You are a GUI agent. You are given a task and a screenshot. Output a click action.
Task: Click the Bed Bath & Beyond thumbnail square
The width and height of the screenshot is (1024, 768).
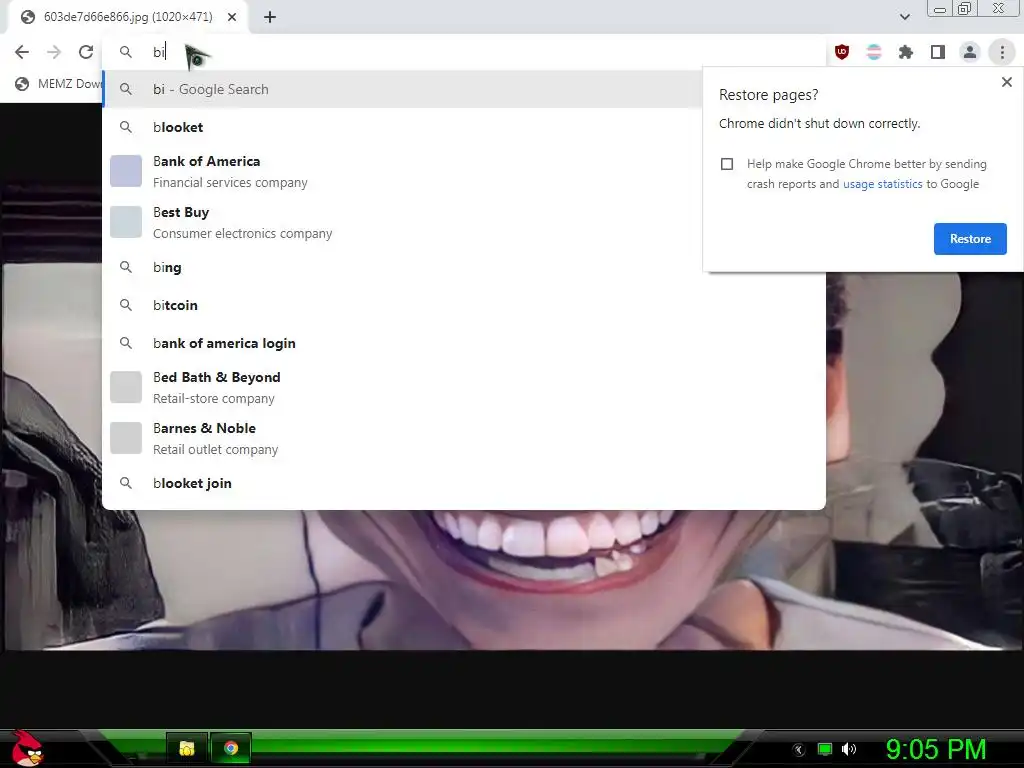pos(126,387)
